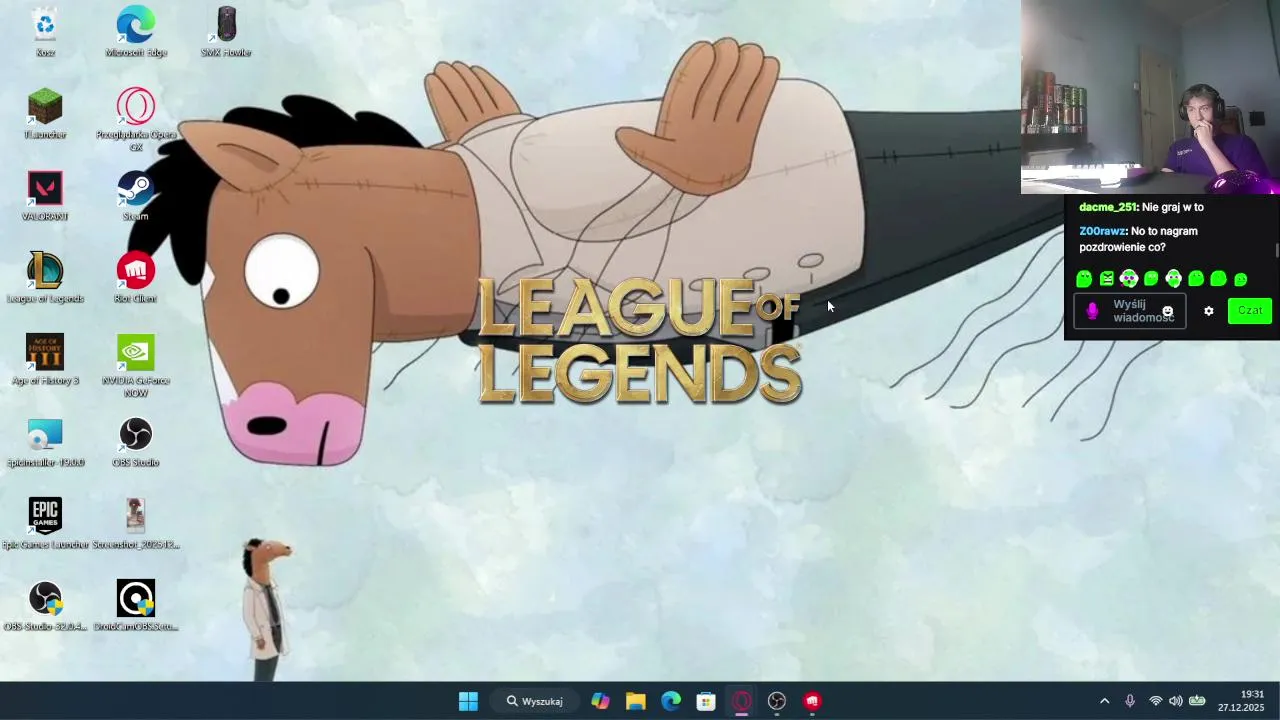Switch to OBS Studio on the taskbar
Viewport: 1280px width, 720px height.
click(777, 701)
